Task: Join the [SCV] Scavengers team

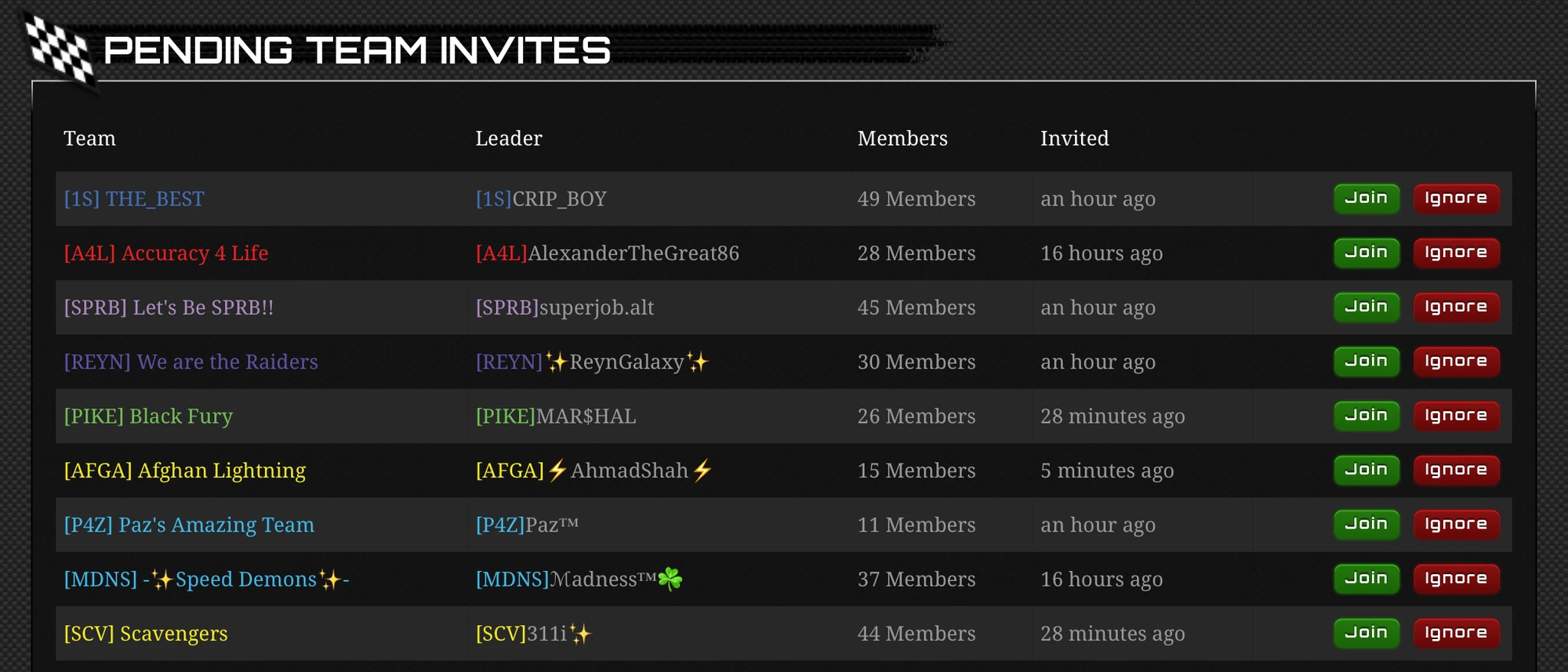Action: (x=1366, y=633)
